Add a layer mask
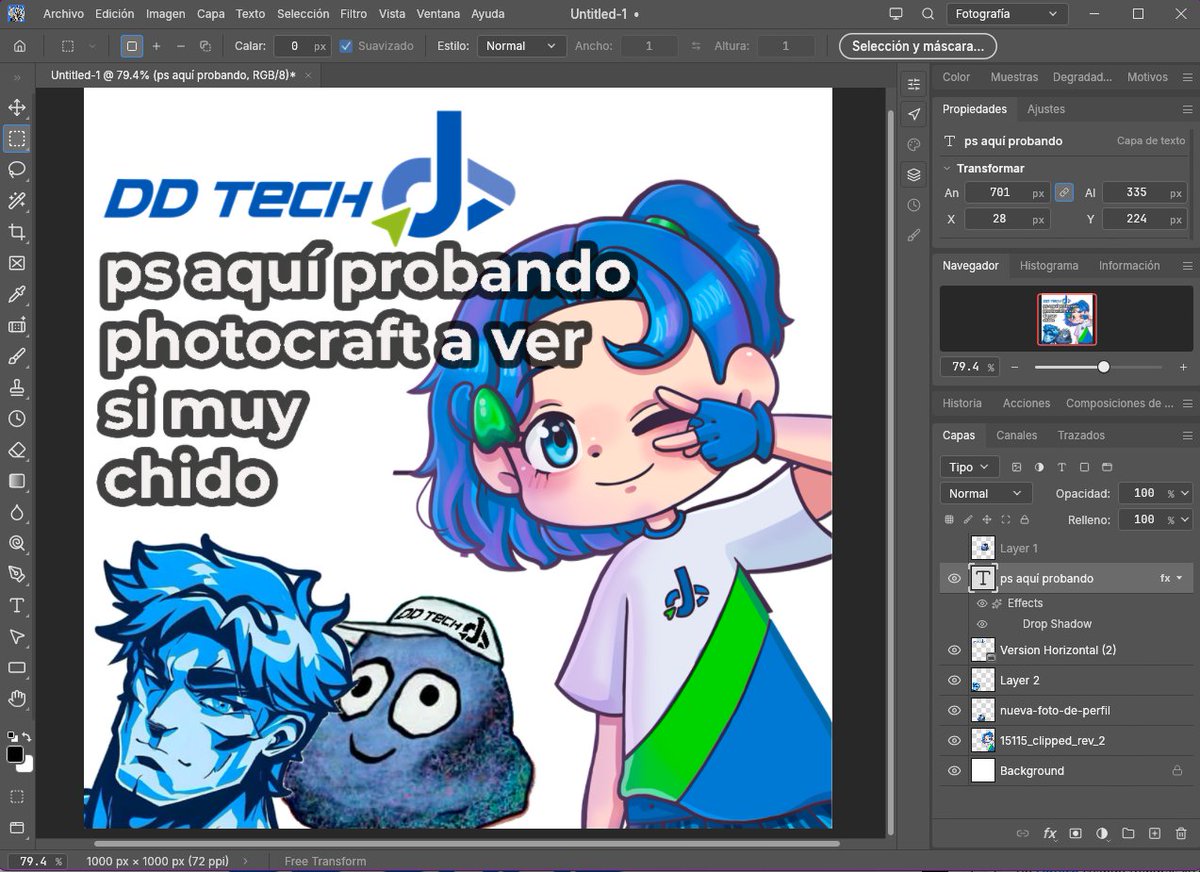 [x=1076, y=833]
